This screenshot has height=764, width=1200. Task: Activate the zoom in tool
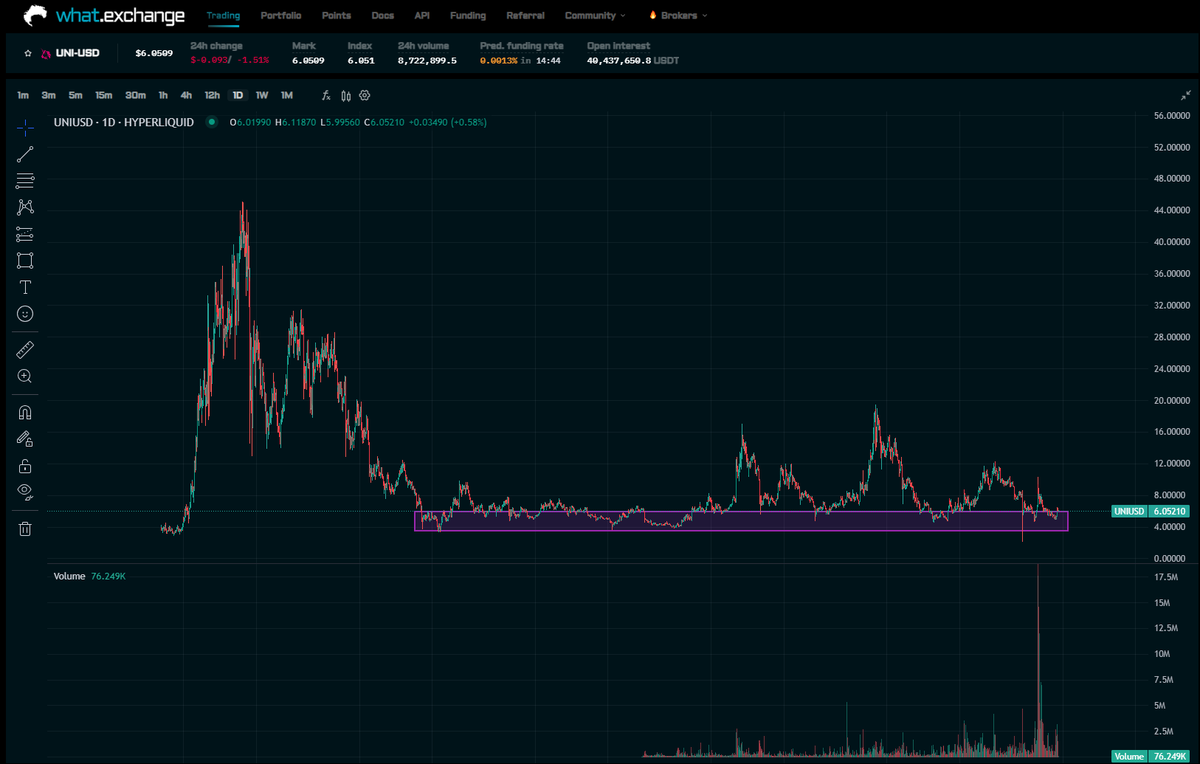(x=25, y=376)
